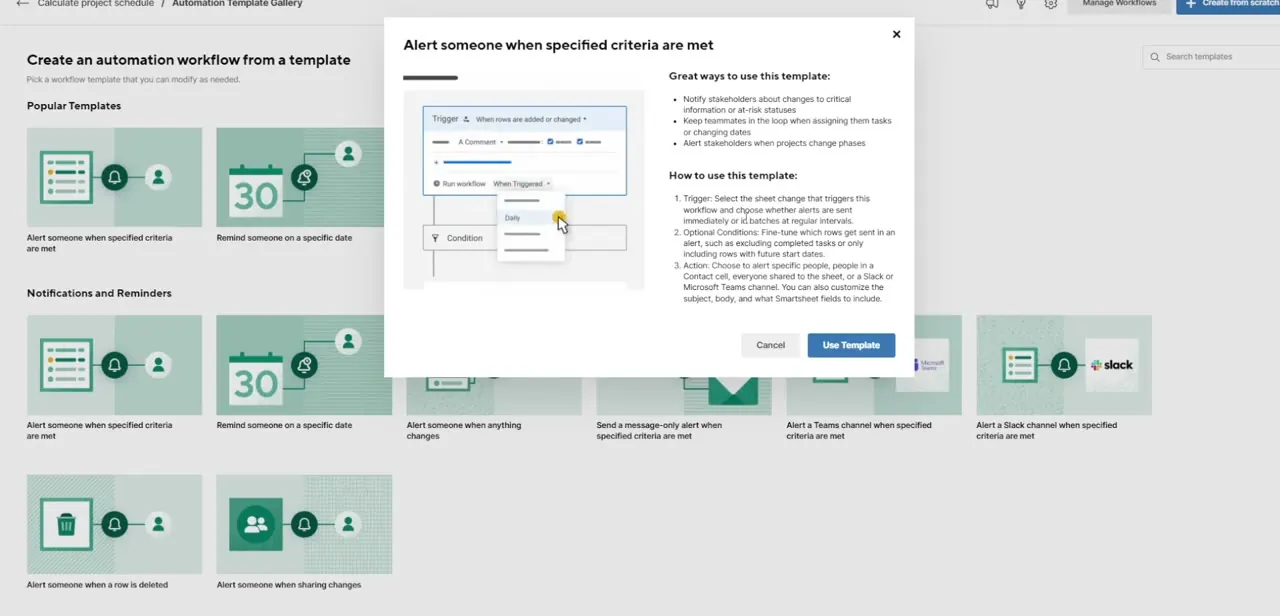Click the back arrow in the breadcrumb bar
The width and height of the screenshot is (1280, 616).
coord(22,4)
